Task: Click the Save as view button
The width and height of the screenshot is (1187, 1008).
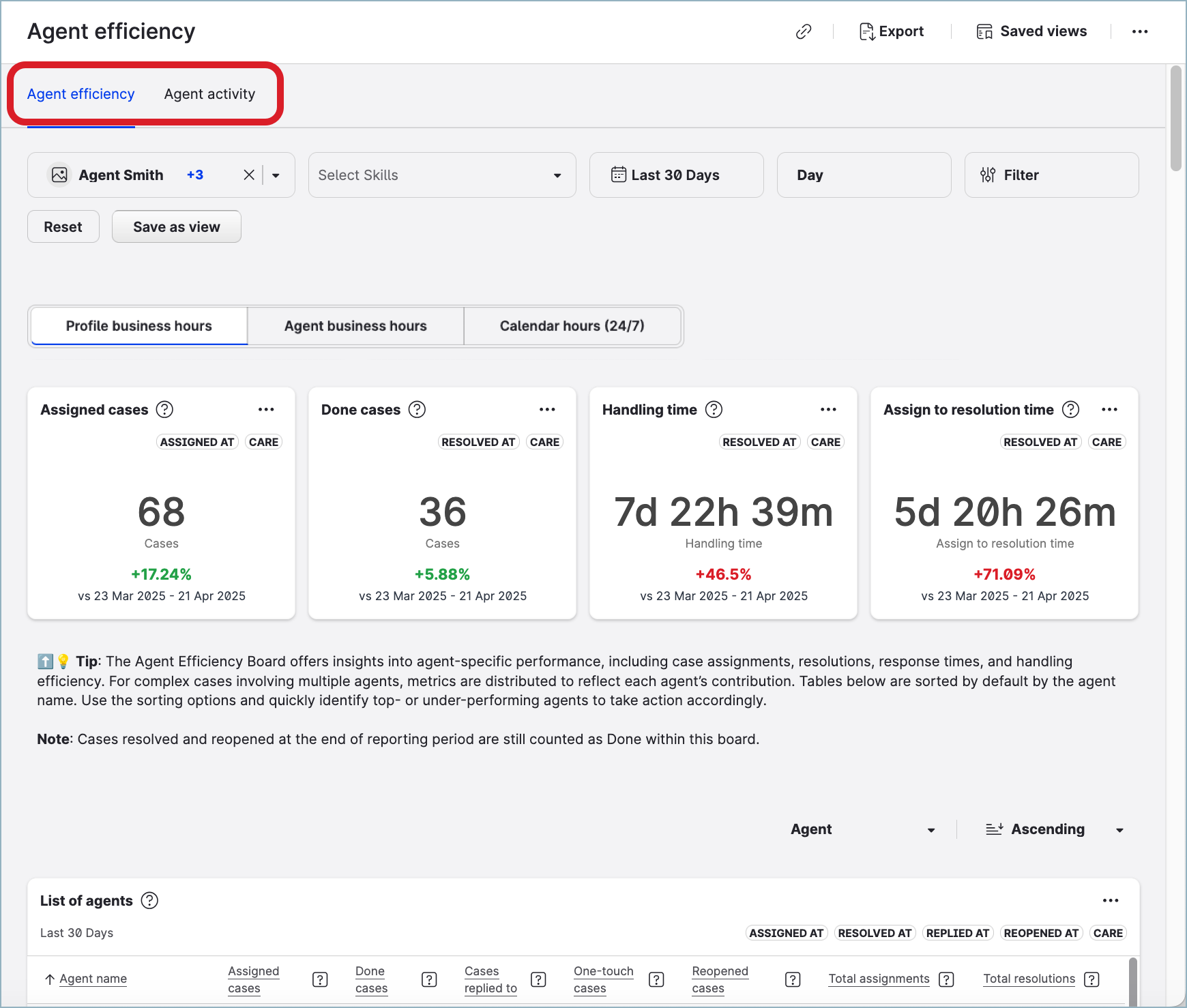Action: tap(177, 226)
